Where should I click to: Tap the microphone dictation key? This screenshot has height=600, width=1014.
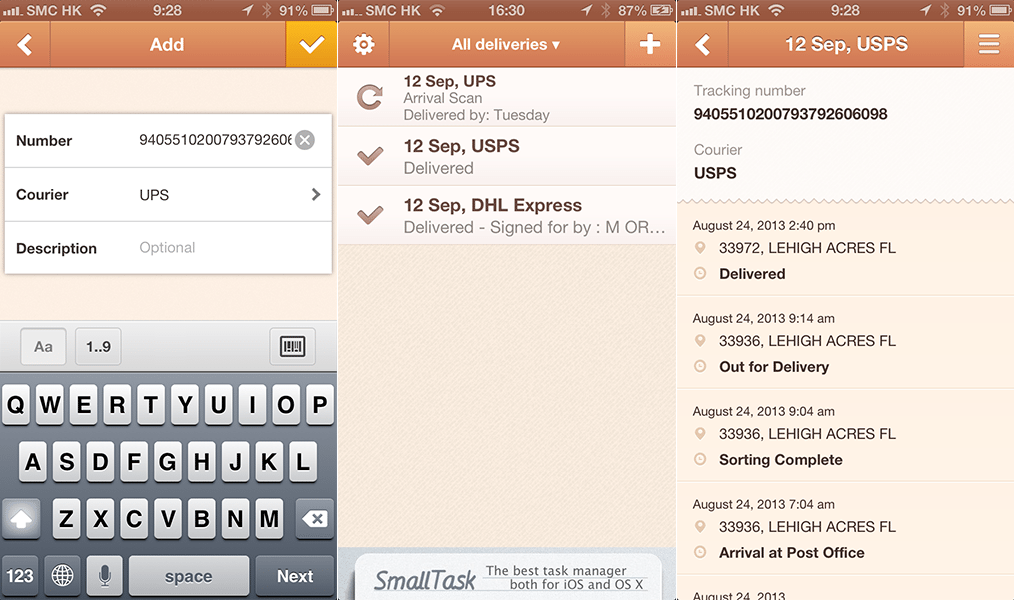pos(105,575)
